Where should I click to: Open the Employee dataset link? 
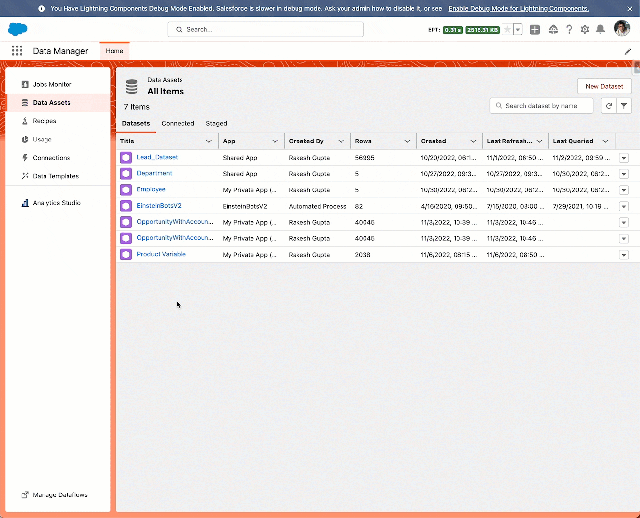[151, 189]
